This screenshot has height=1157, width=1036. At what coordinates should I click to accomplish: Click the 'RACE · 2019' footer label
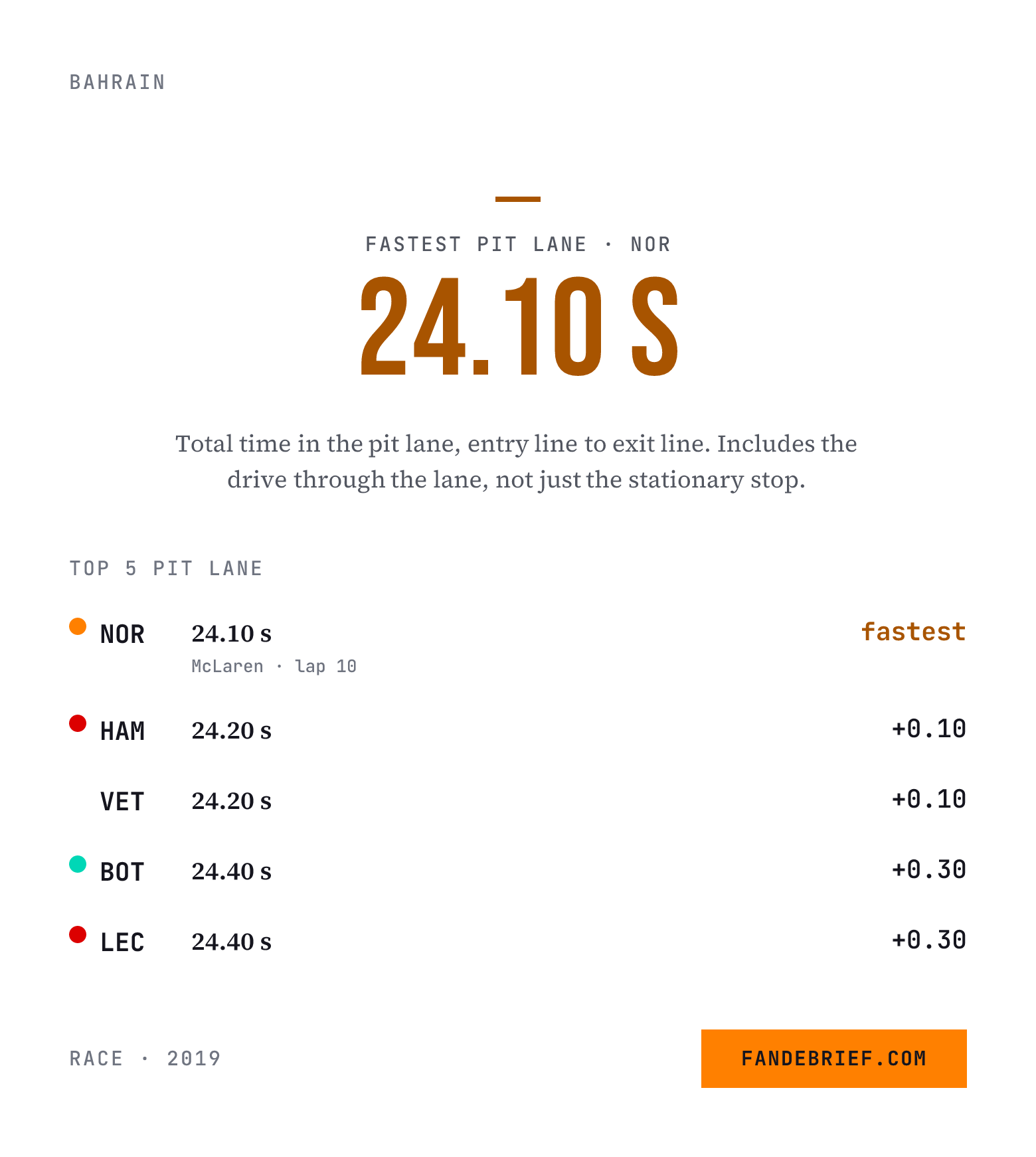[145, 1058]
